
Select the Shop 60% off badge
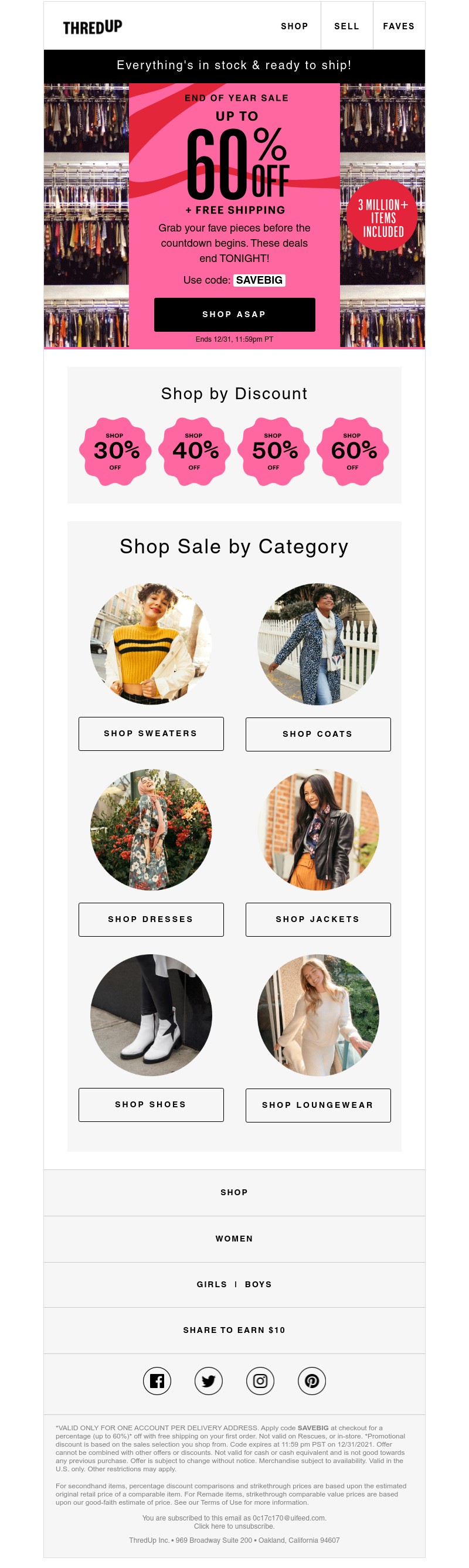pyautogui.click(x=353, y=452)
